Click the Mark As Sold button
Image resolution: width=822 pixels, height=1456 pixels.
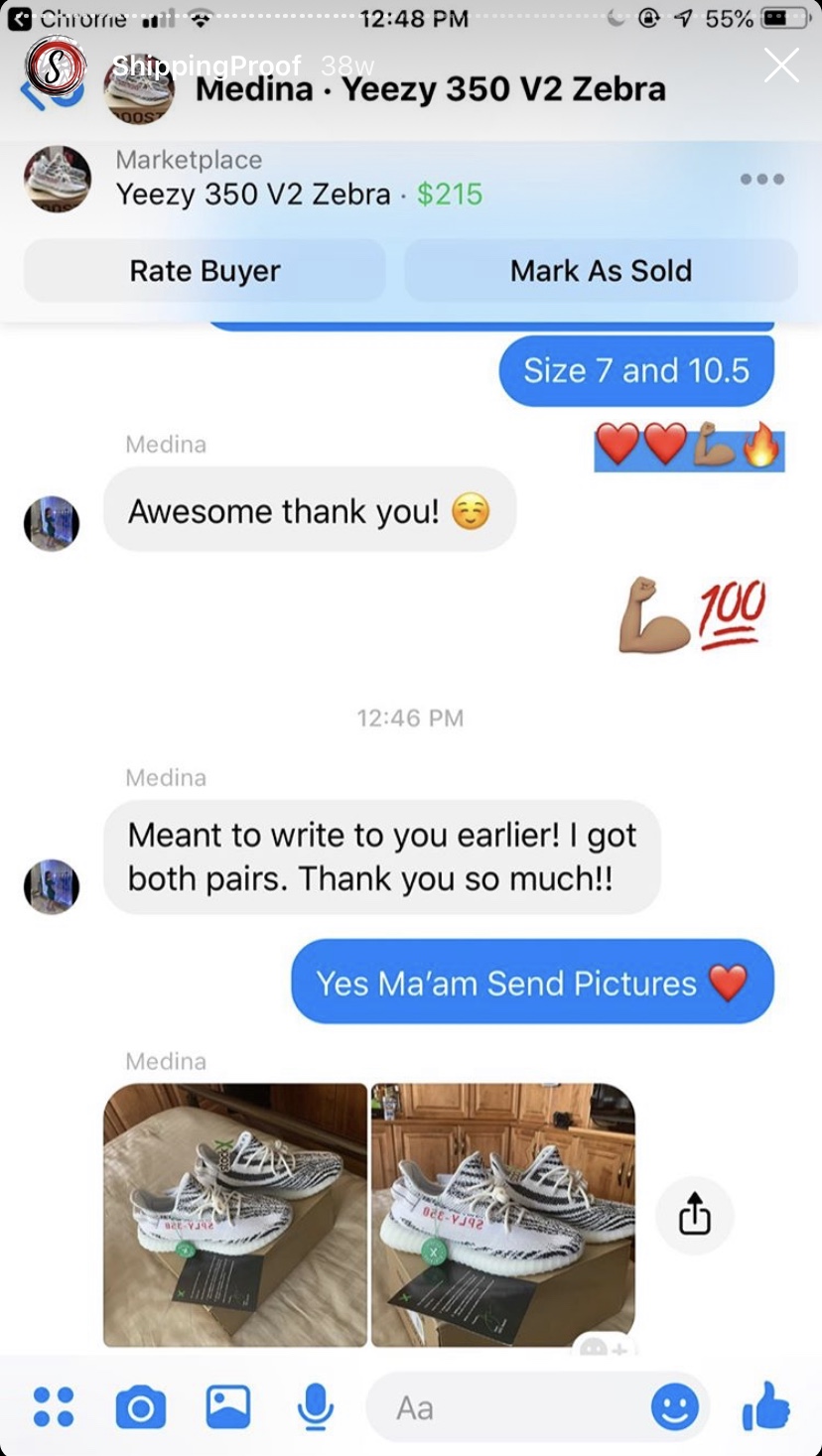(601, 270)
